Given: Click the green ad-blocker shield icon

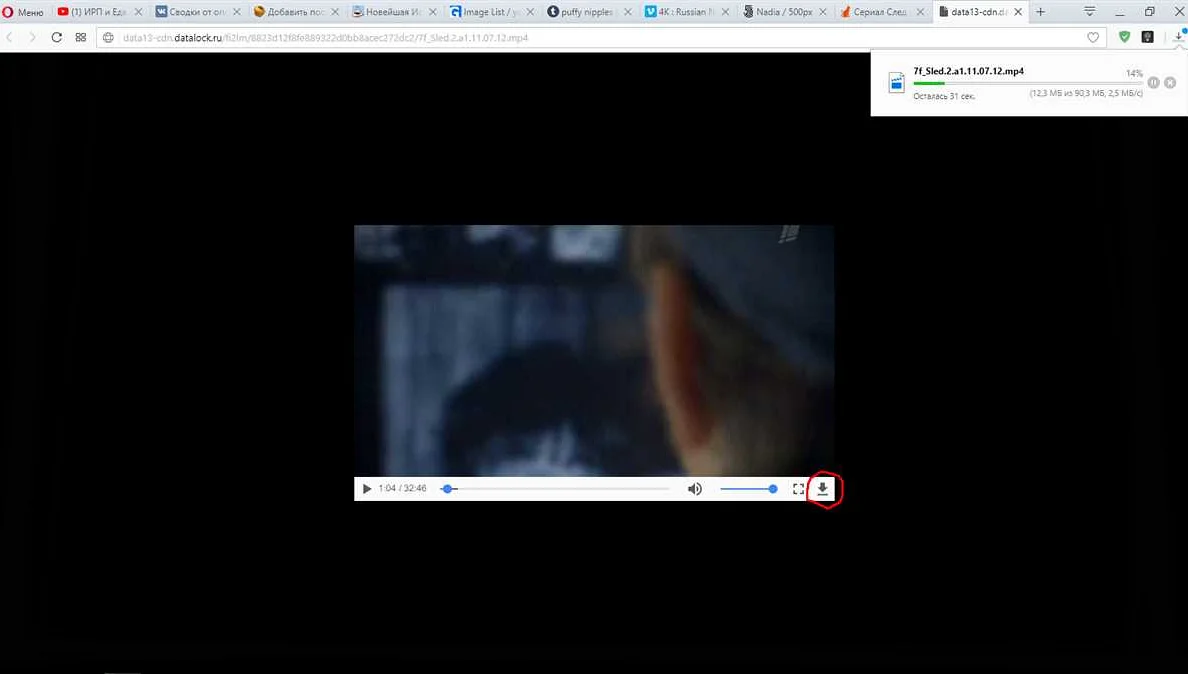Looking at the screenshot, I should coord(1124,37).
